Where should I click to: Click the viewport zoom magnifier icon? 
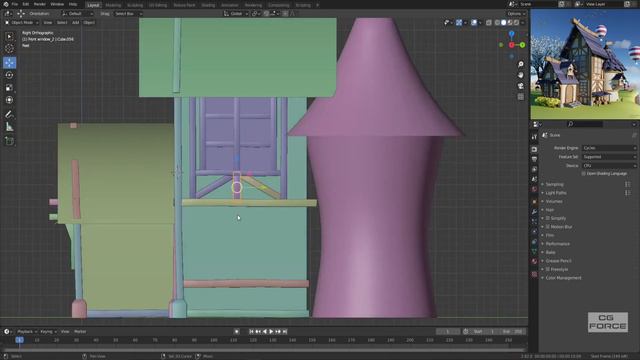tap(520, 64)
